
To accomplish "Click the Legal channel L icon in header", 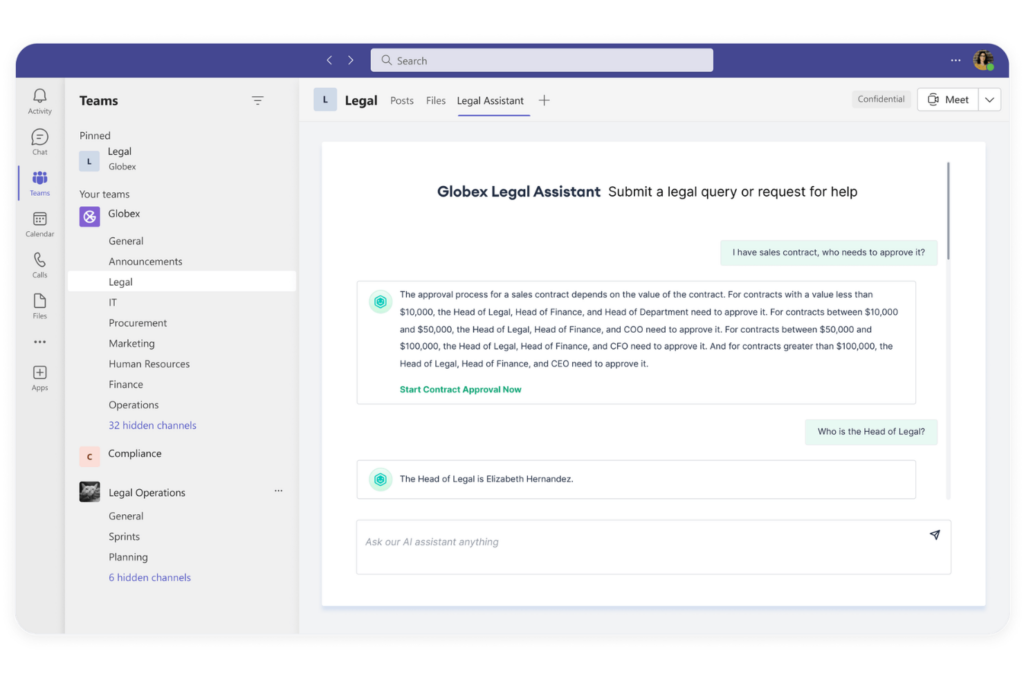I will click(325, 100).
